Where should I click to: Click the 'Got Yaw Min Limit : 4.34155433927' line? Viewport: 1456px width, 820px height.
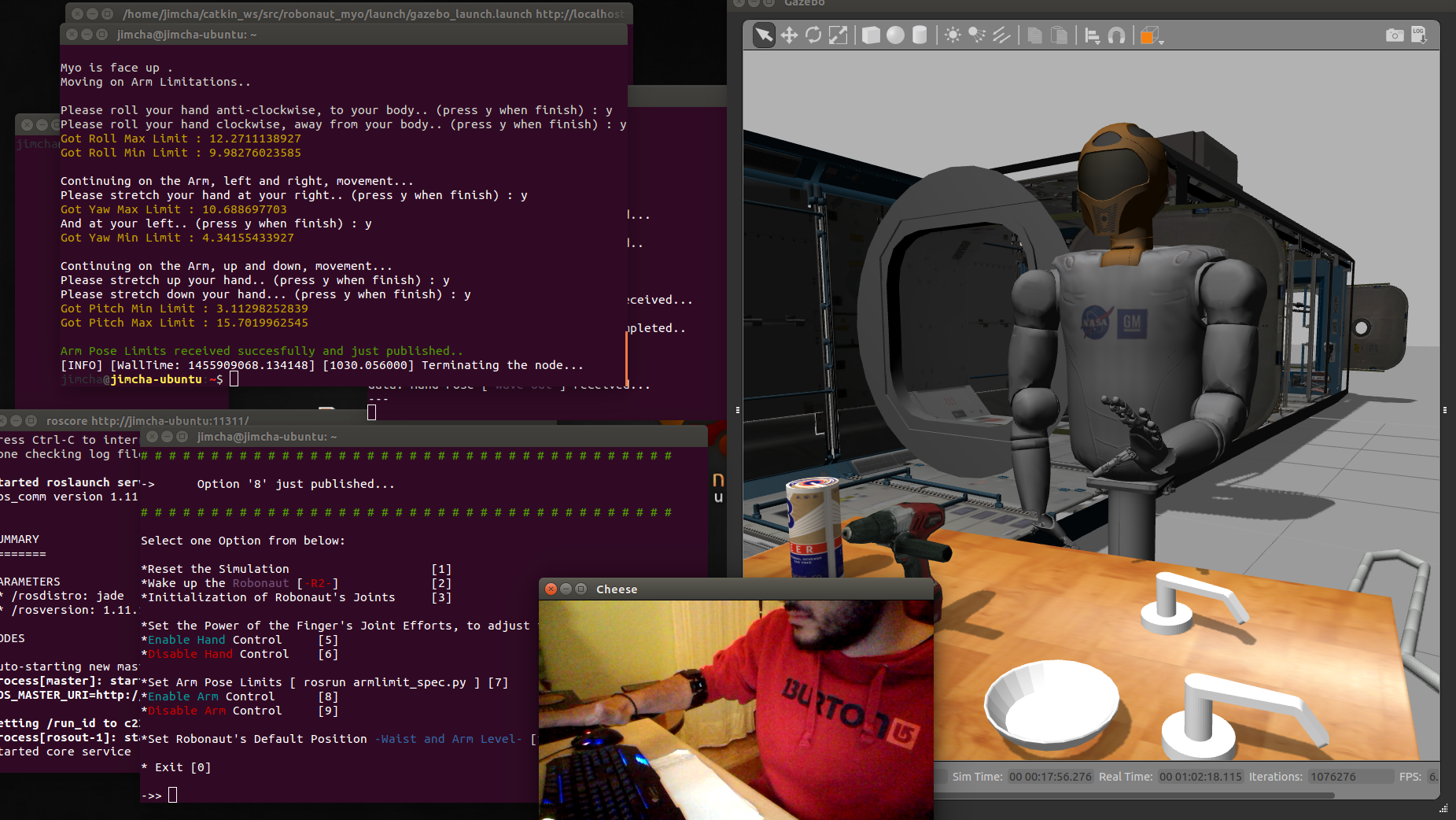177,238
